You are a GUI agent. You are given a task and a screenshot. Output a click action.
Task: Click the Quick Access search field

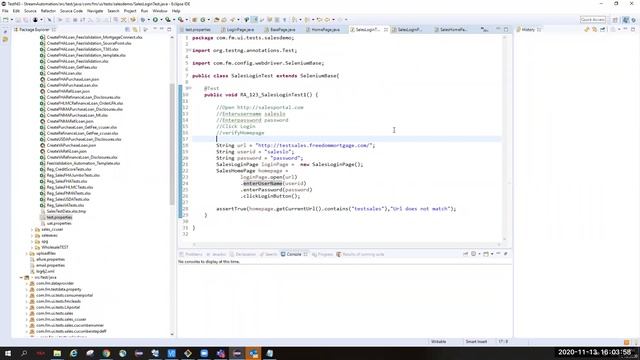(593, 20)
